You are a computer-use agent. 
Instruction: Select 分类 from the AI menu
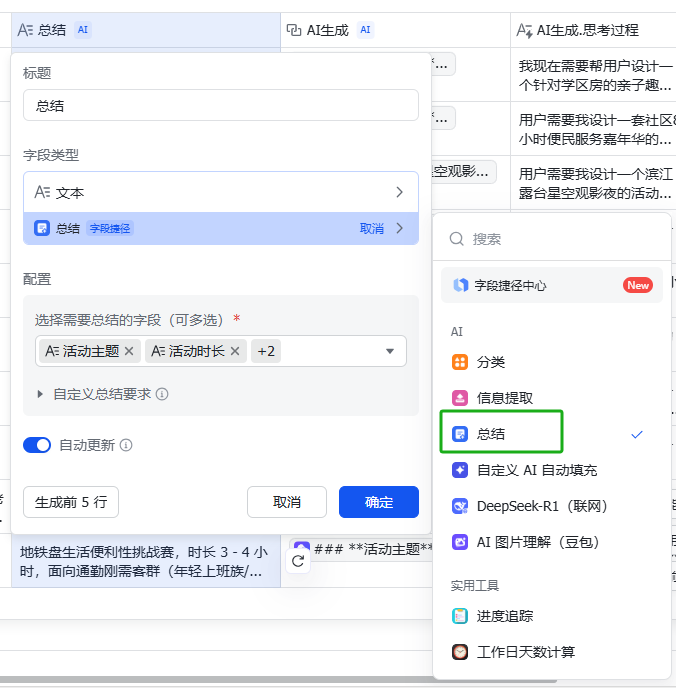click(x=552, y=362)
